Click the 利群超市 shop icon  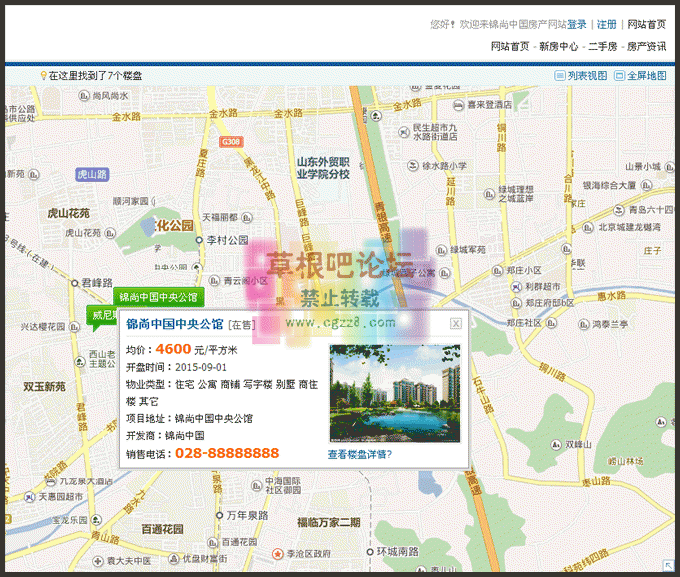[x=516, y=287]
